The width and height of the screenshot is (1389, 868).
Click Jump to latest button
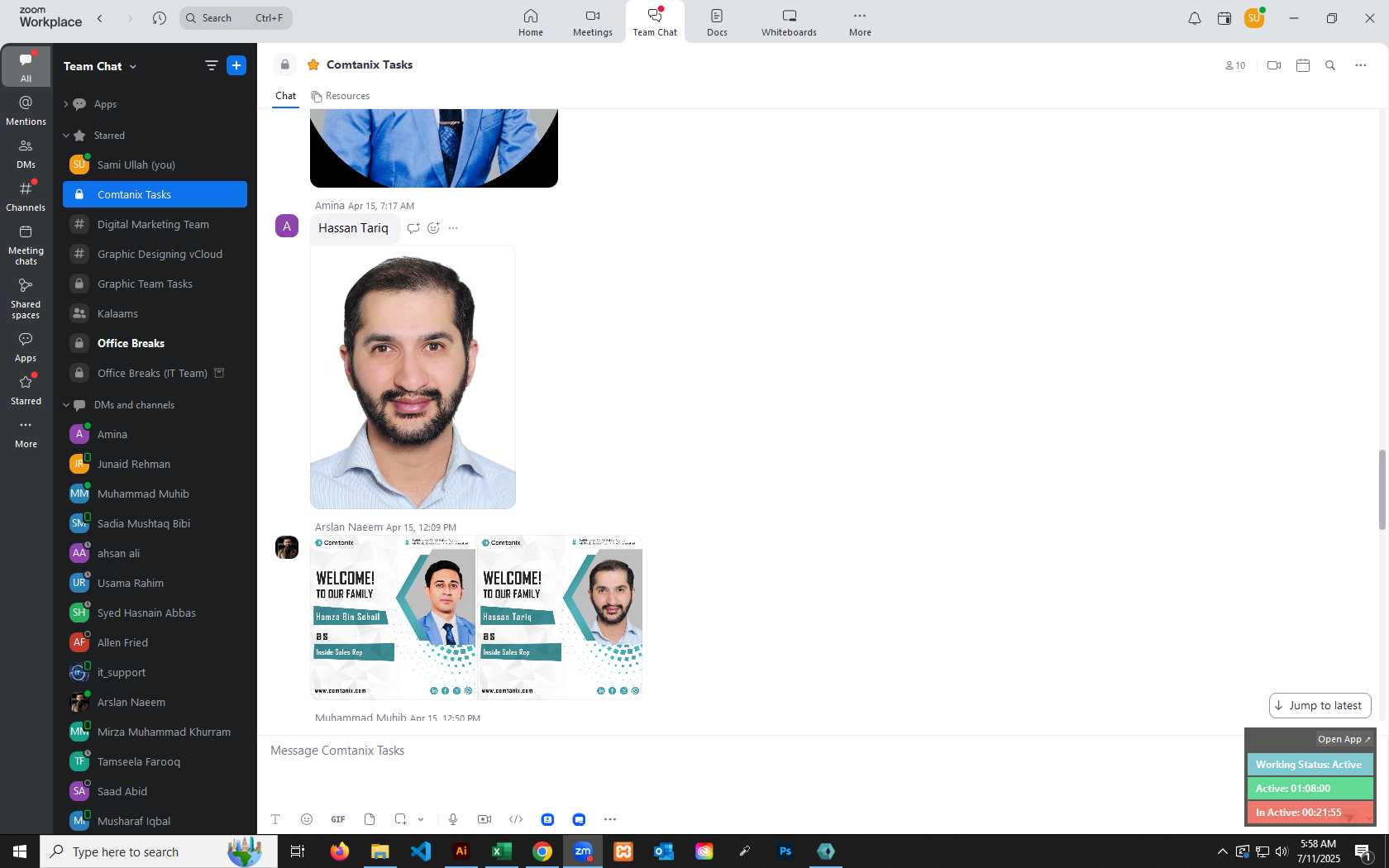pos(1320,705)
